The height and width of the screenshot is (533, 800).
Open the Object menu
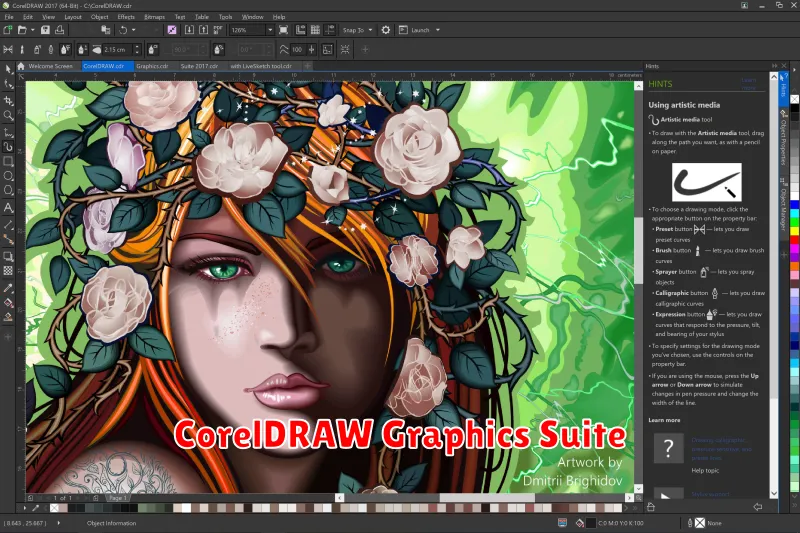pos(99,17)
